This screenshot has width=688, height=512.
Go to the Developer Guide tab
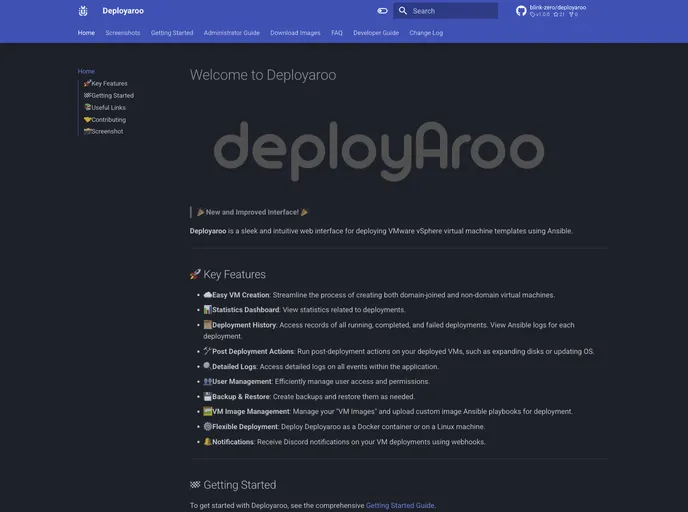click(x=376, y=33)
